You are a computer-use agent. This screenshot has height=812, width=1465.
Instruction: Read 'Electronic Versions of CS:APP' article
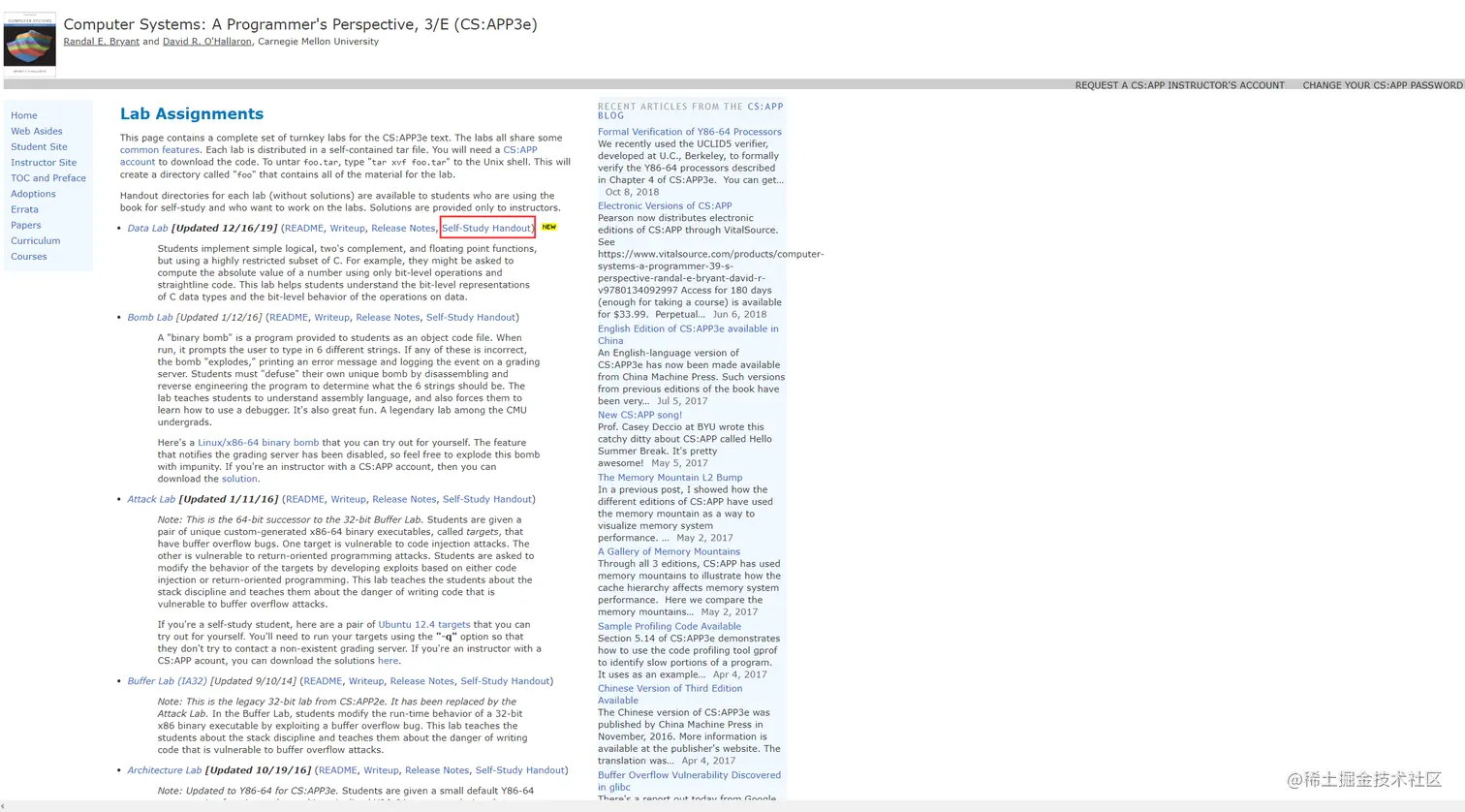point(665,205)
